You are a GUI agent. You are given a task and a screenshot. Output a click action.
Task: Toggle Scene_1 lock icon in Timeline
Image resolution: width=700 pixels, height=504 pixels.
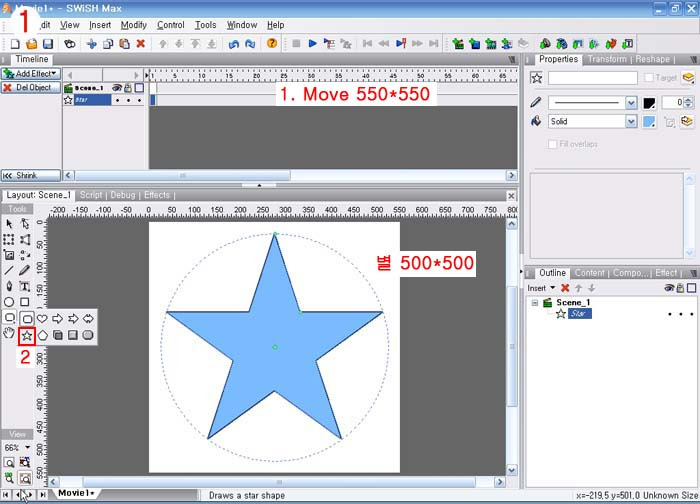(x=128, y=88)
